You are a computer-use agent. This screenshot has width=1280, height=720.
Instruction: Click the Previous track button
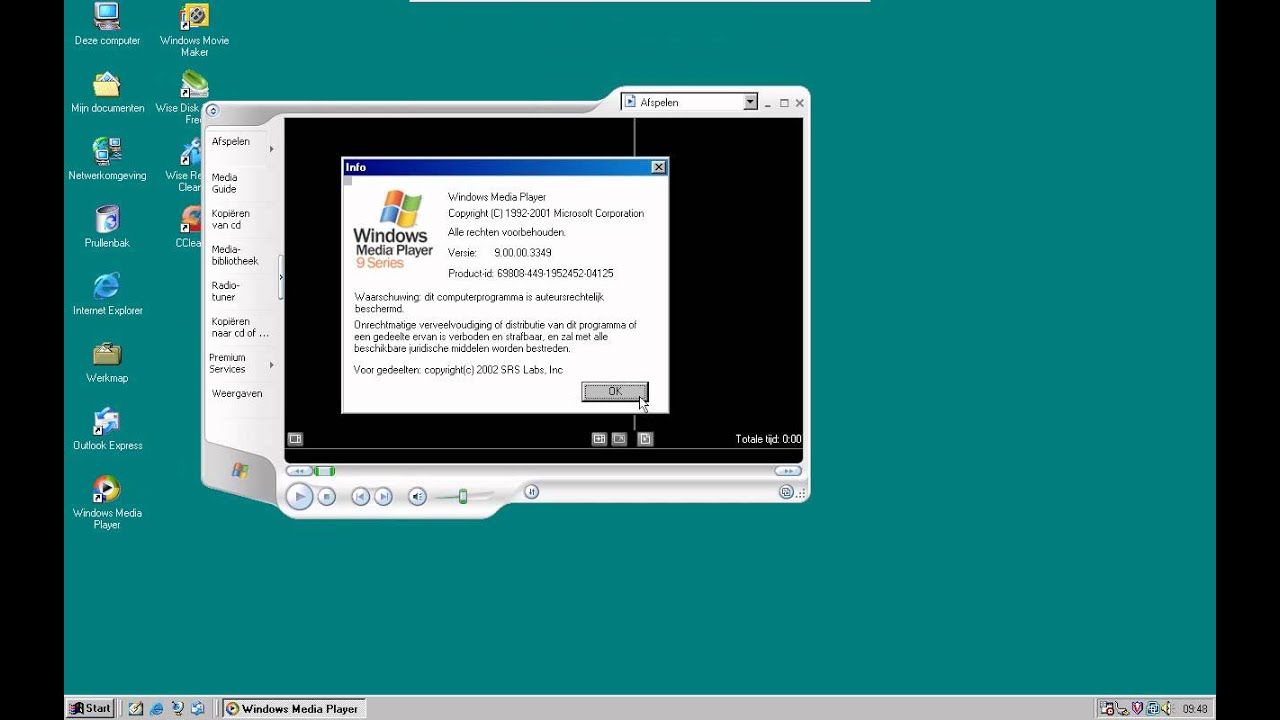click(361, 496)
